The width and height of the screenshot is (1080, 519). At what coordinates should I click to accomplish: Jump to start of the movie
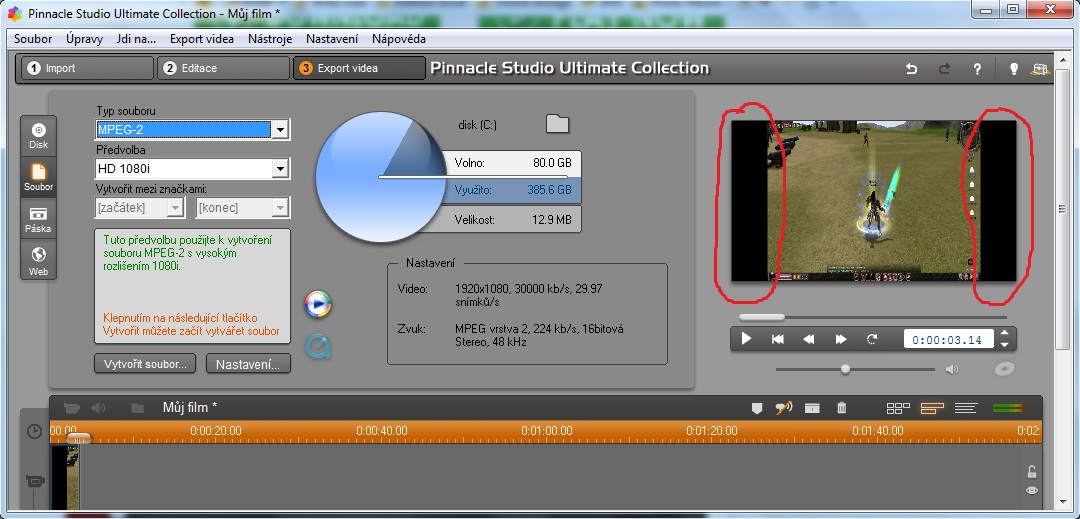click(x=778, y=339)
